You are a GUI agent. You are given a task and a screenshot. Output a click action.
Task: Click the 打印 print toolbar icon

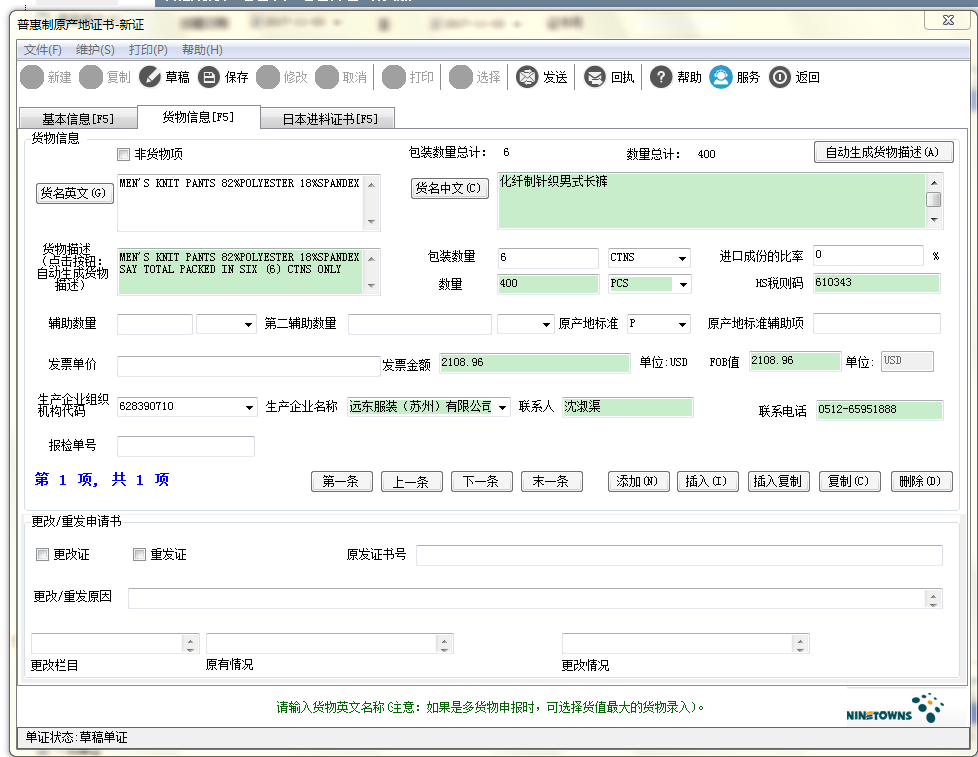[x=394, y=77]
